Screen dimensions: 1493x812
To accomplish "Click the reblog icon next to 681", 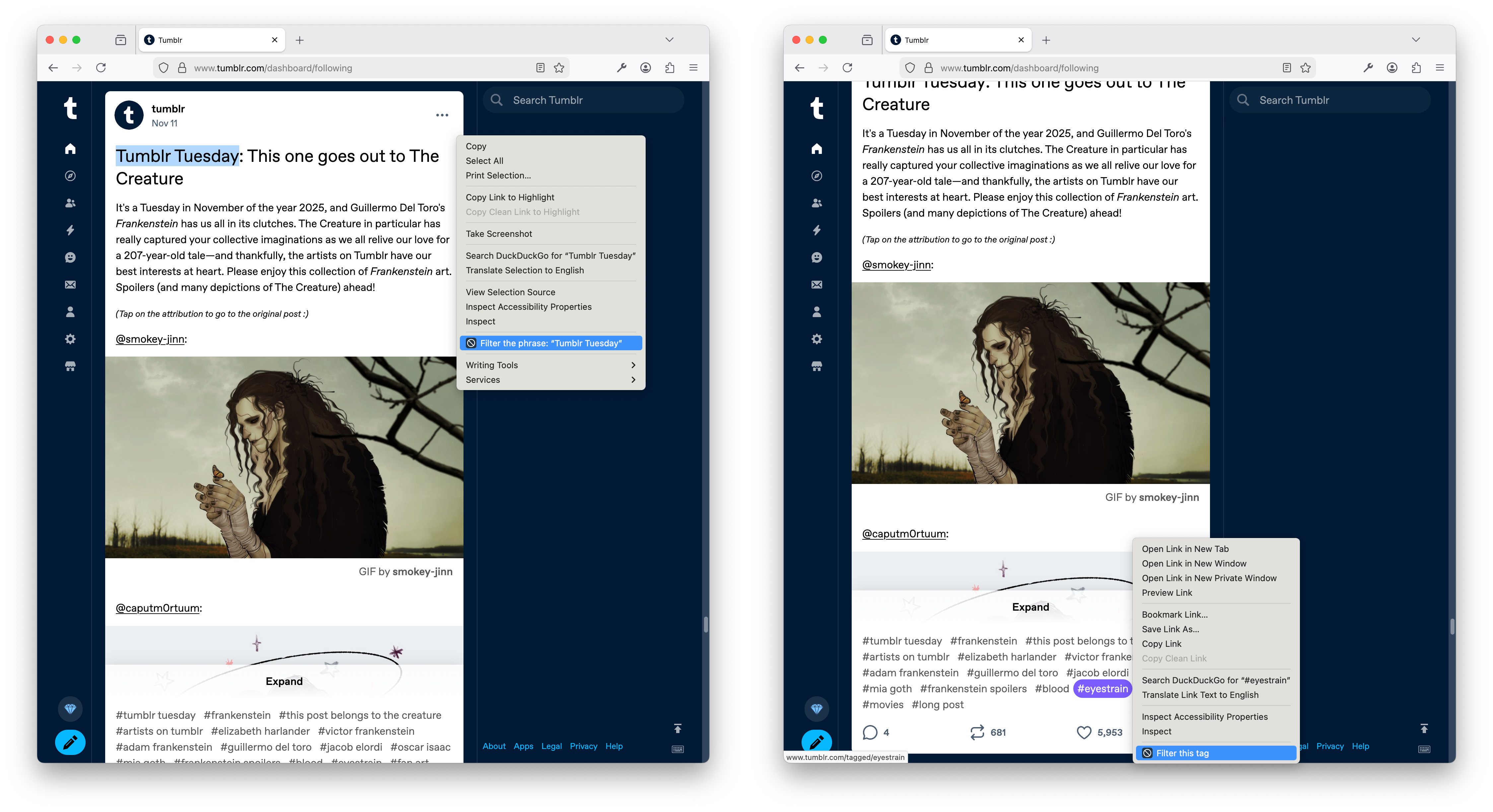I will pos(977,732).
